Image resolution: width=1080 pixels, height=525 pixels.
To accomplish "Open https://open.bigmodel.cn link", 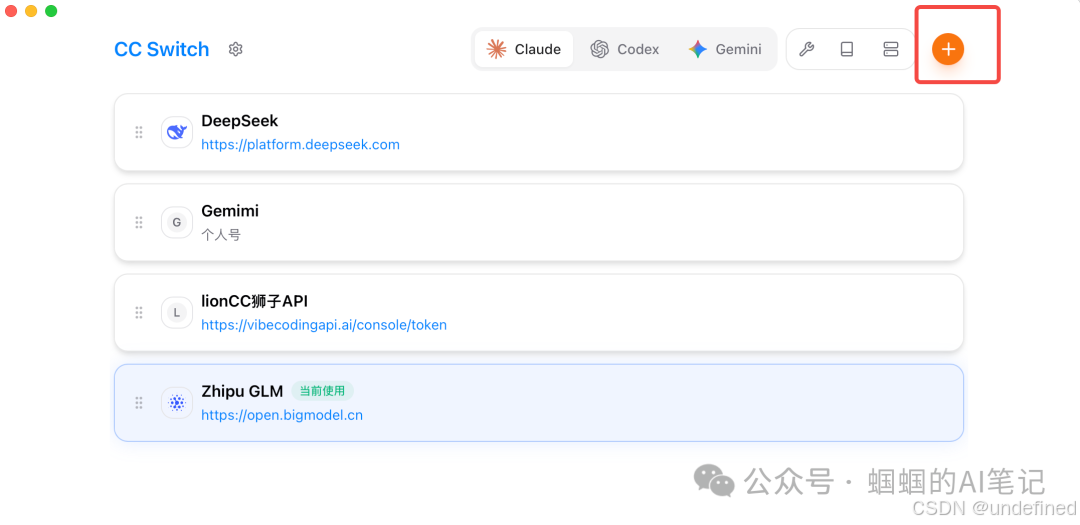I will coord(282,415).
